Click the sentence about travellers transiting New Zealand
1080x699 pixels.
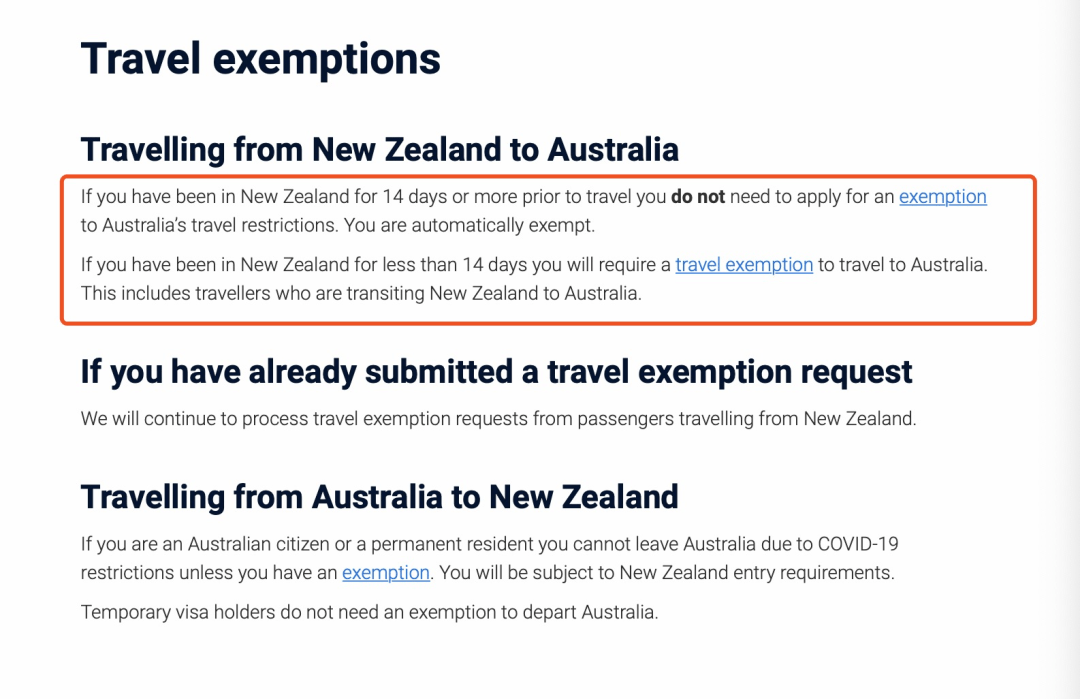(x=360, y=294)
